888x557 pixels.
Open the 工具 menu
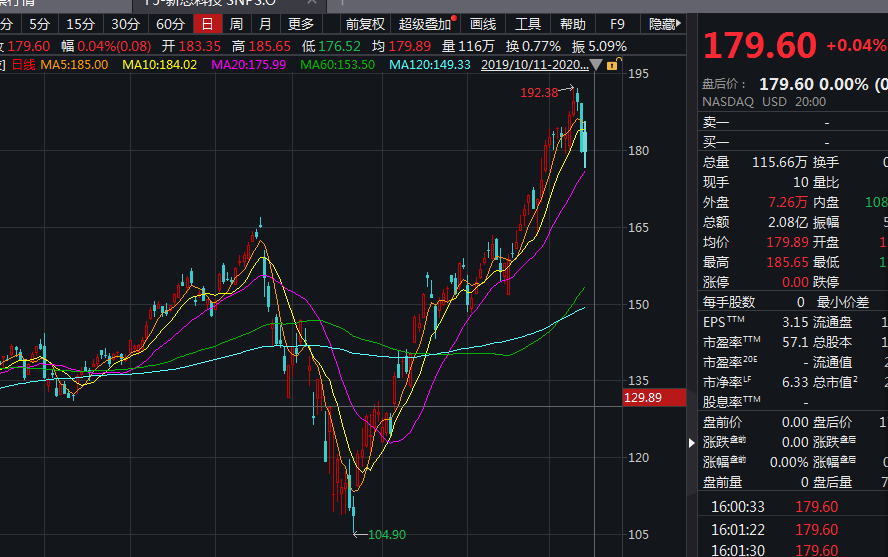[528, 24]
